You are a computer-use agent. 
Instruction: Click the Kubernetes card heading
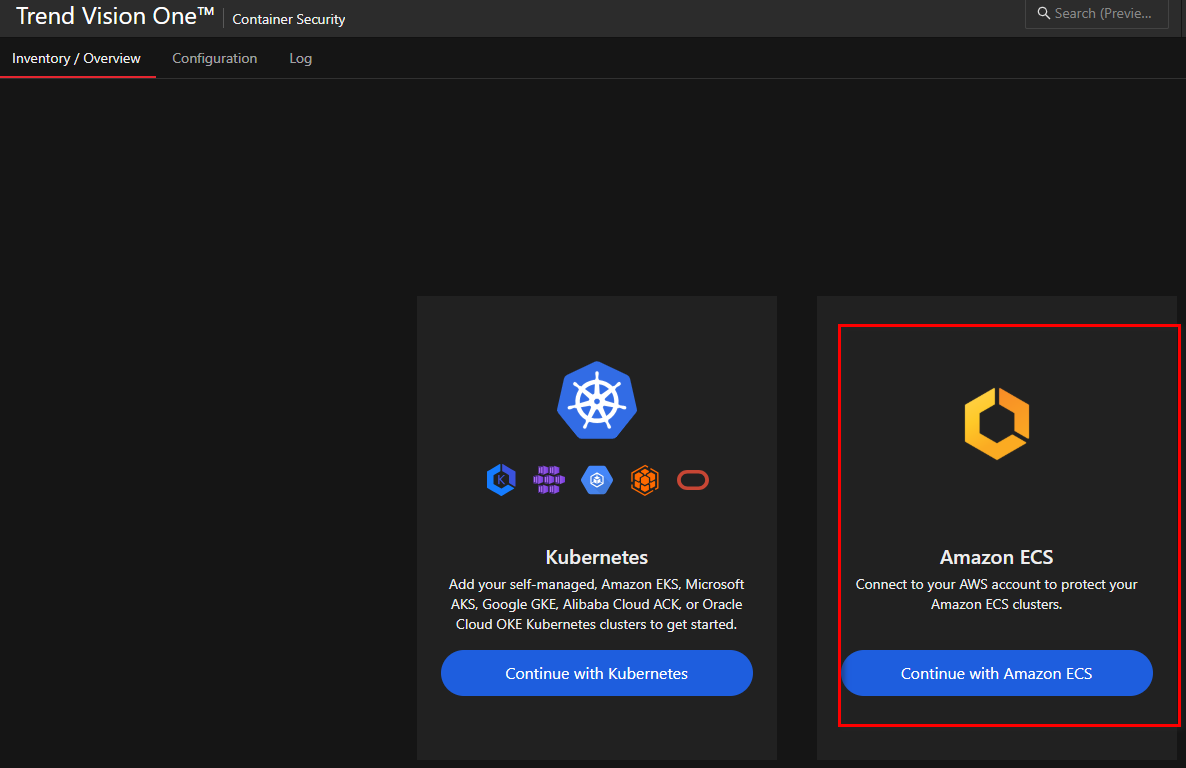tap(597, 557)
